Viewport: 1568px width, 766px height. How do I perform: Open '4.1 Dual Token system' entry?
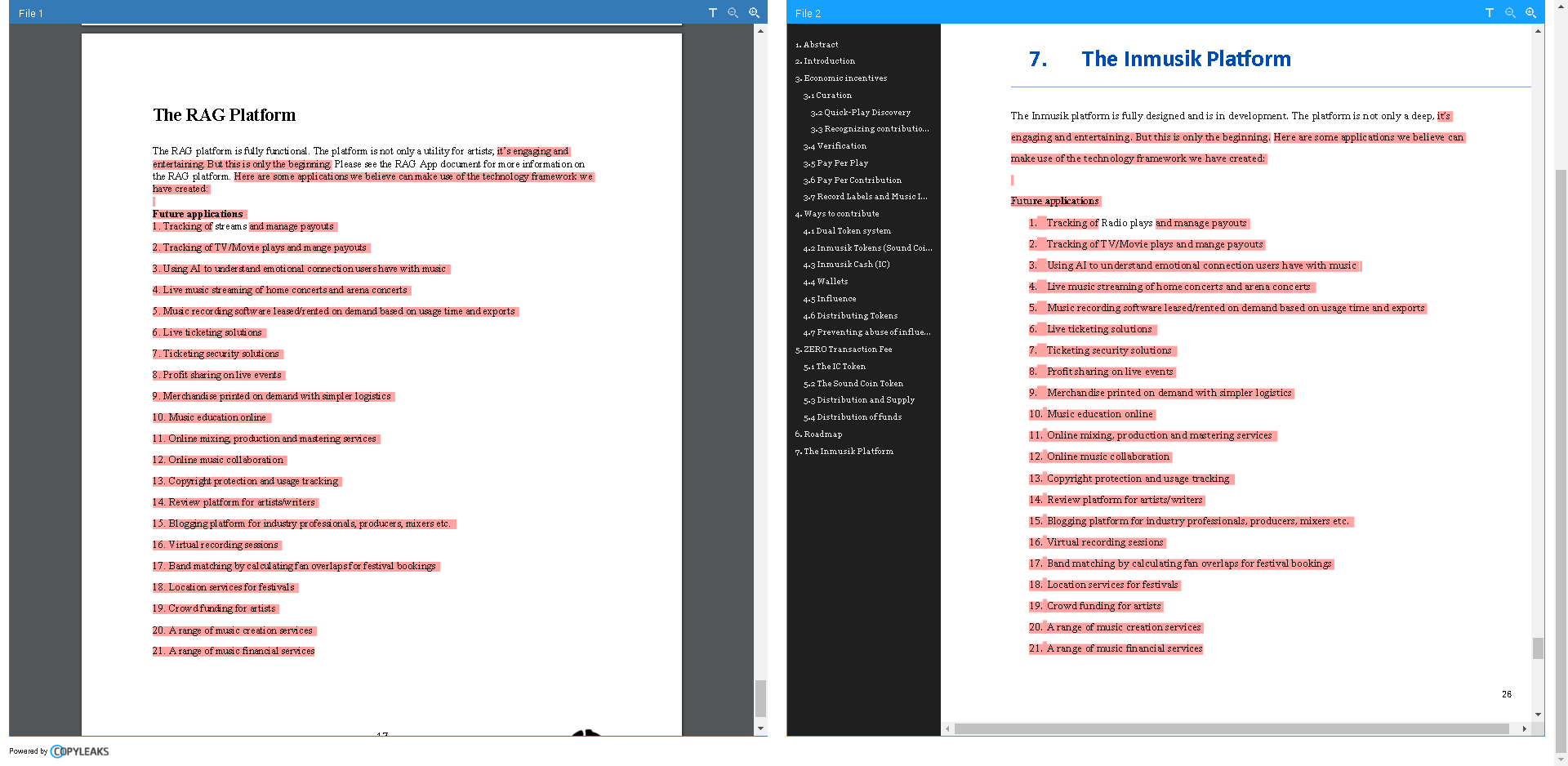click(847, 231)
